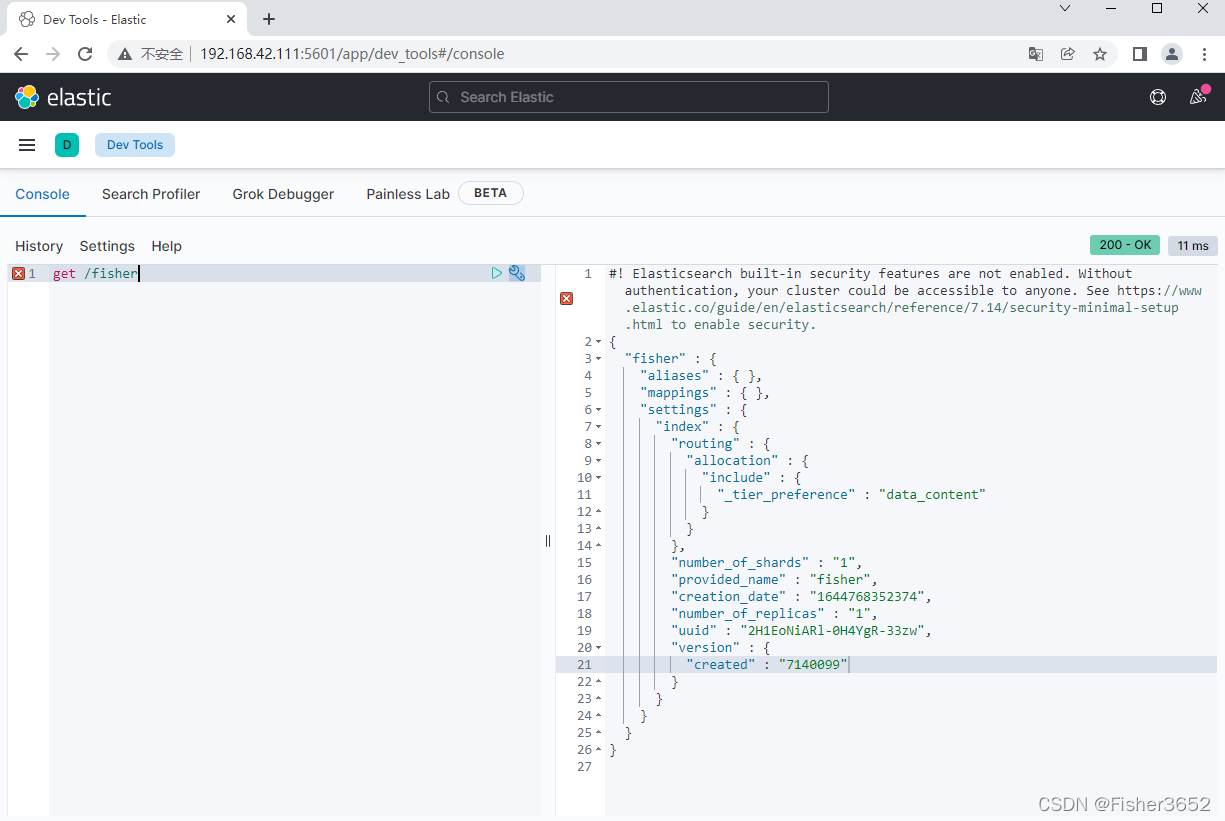Open the console Settings link
Viewport: 1225px width, 821px height.
coord(107,246)
